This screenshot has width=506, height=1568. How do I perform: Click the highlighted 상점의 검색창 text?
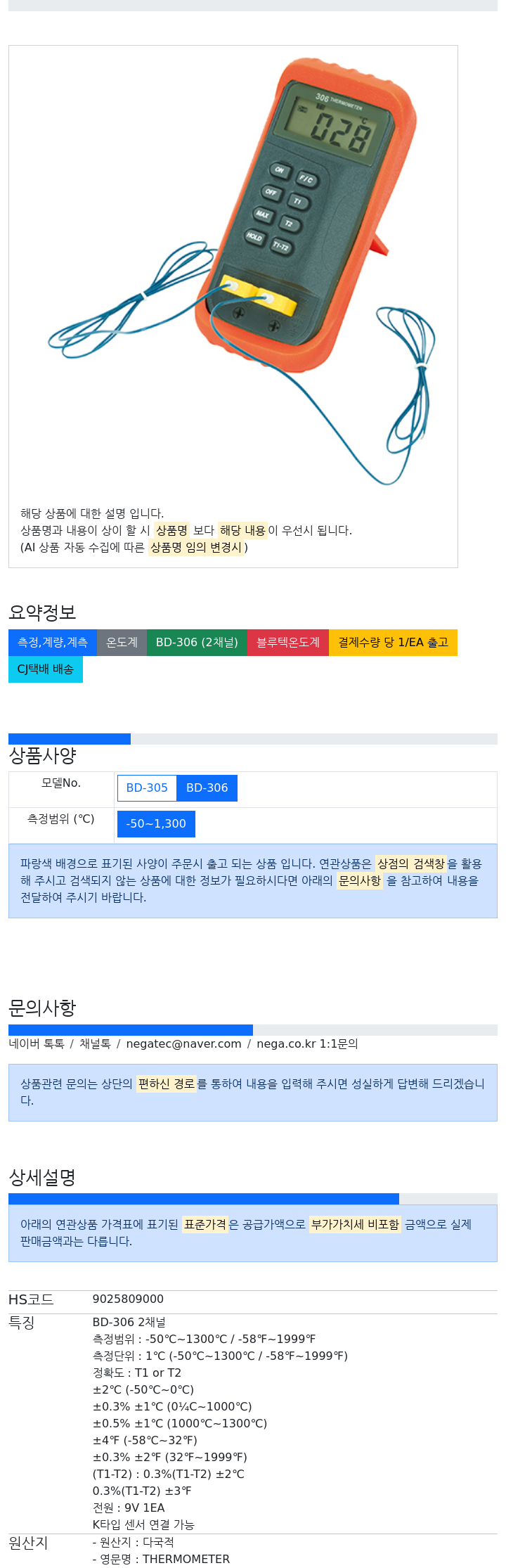pyautogui.click(x=411, y=863)
